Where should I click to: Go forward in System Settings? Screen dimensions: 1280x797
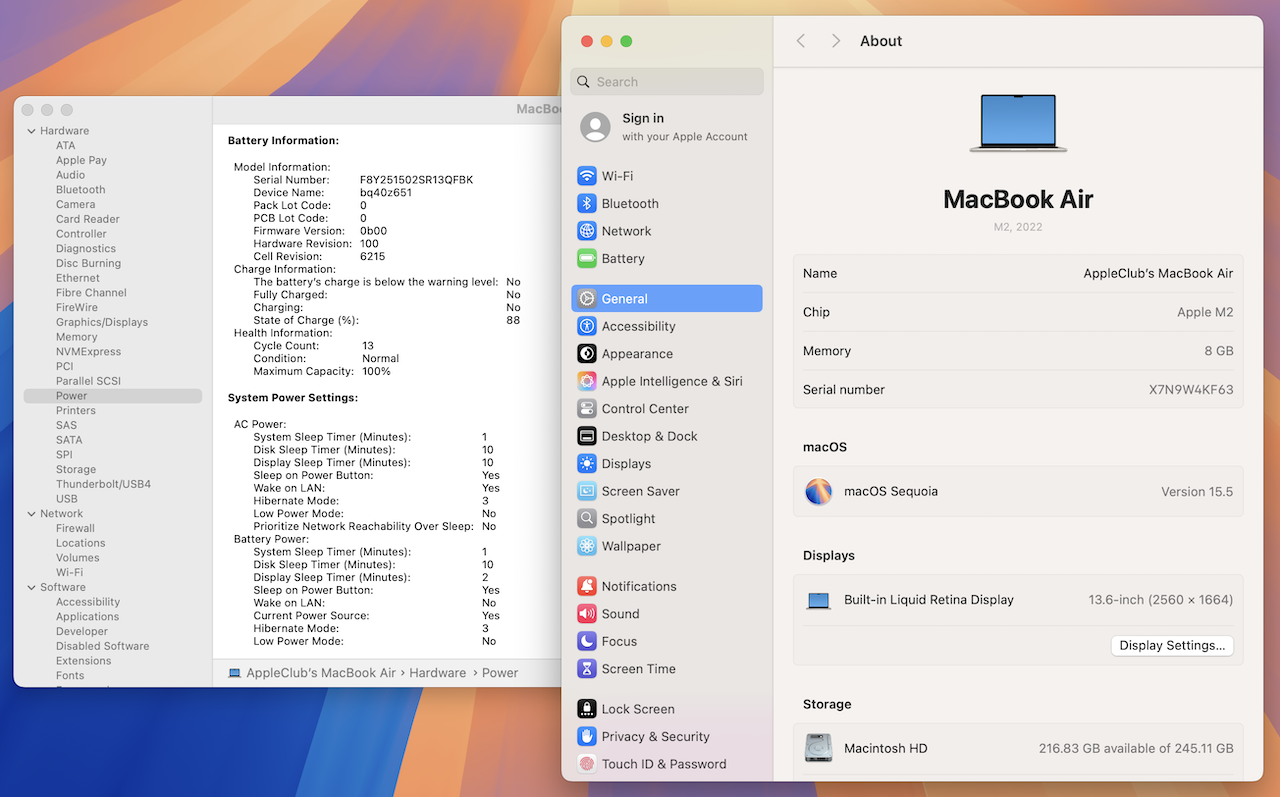pyautogui.click(x=836, y=41)
